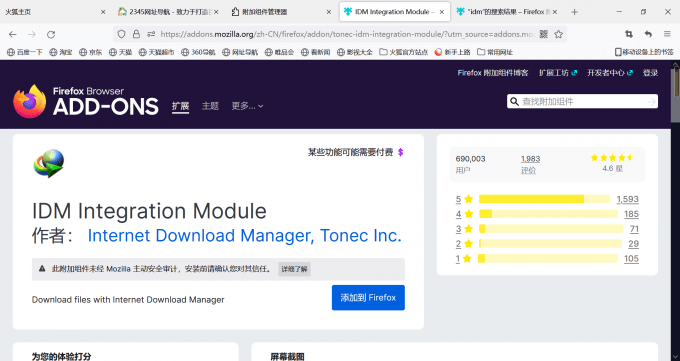Click the forward navigation arrow

click(x=32, y=34)
